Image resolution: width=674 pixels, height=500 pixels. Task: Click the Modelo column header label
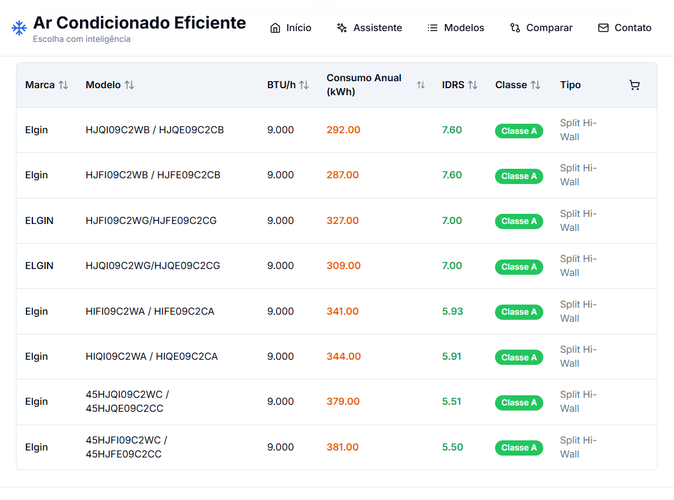click(x=103, y=85)
